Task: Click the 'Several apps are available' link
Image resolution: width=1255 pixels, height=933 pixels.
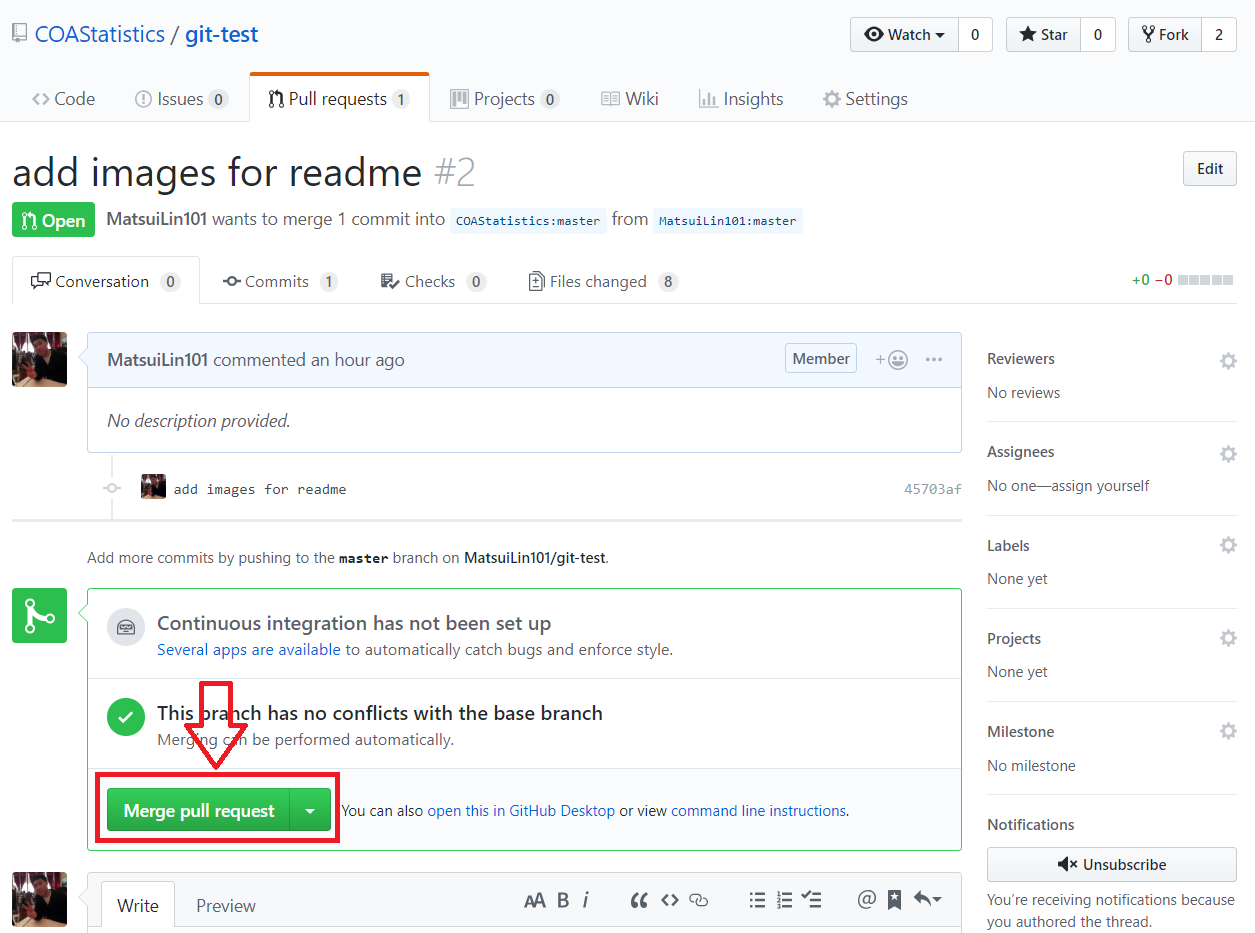Action: [x=249, y=650]
